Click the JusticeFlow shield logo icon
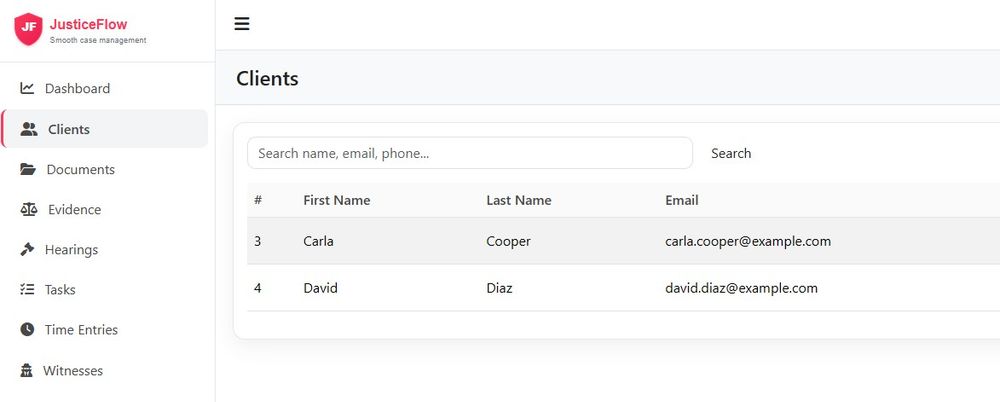The height and width of the screenshot is (402, 1000). (x=28, y=29)
